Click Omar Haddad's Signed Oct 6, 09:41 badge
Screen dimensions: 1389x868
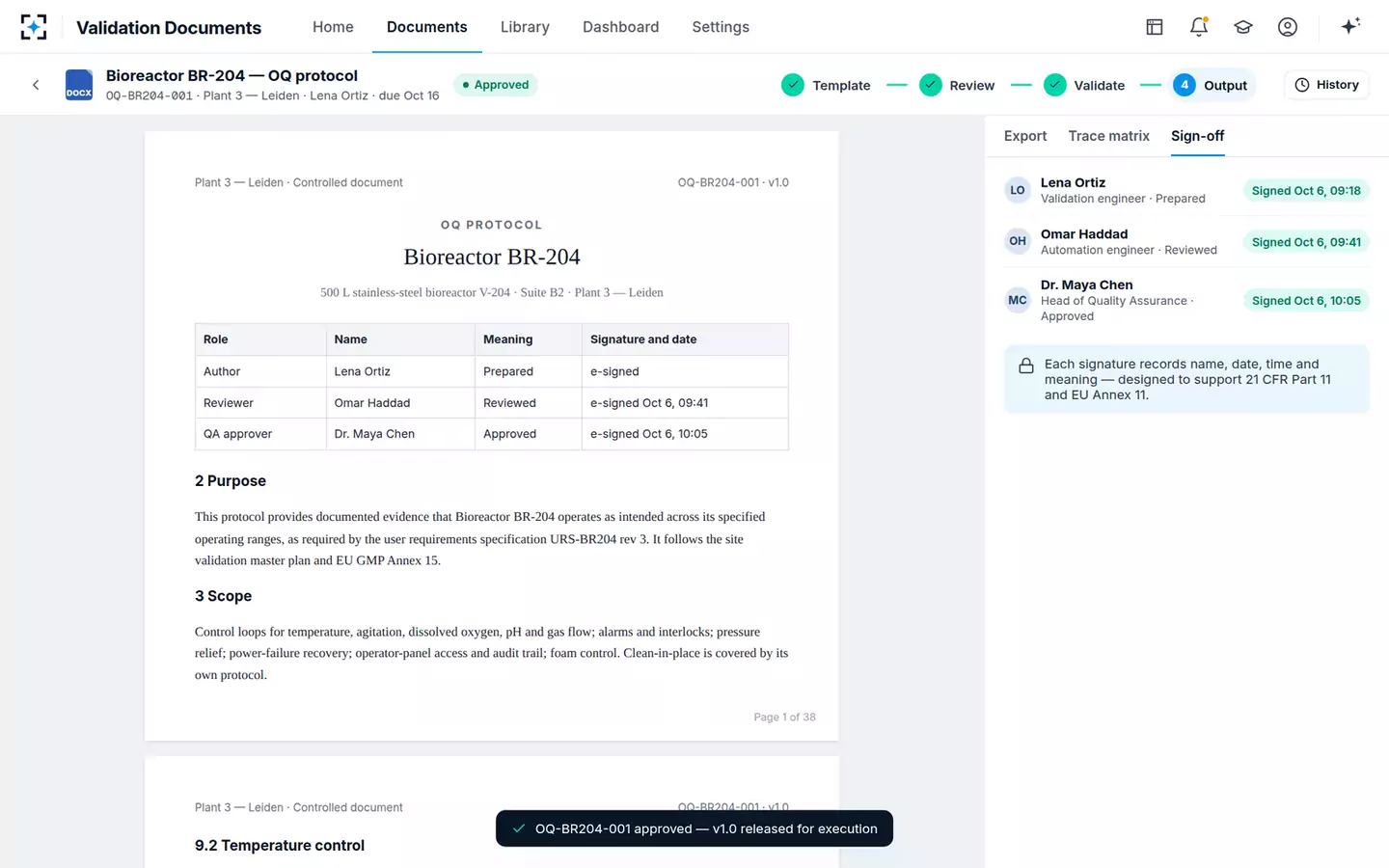1306,242
